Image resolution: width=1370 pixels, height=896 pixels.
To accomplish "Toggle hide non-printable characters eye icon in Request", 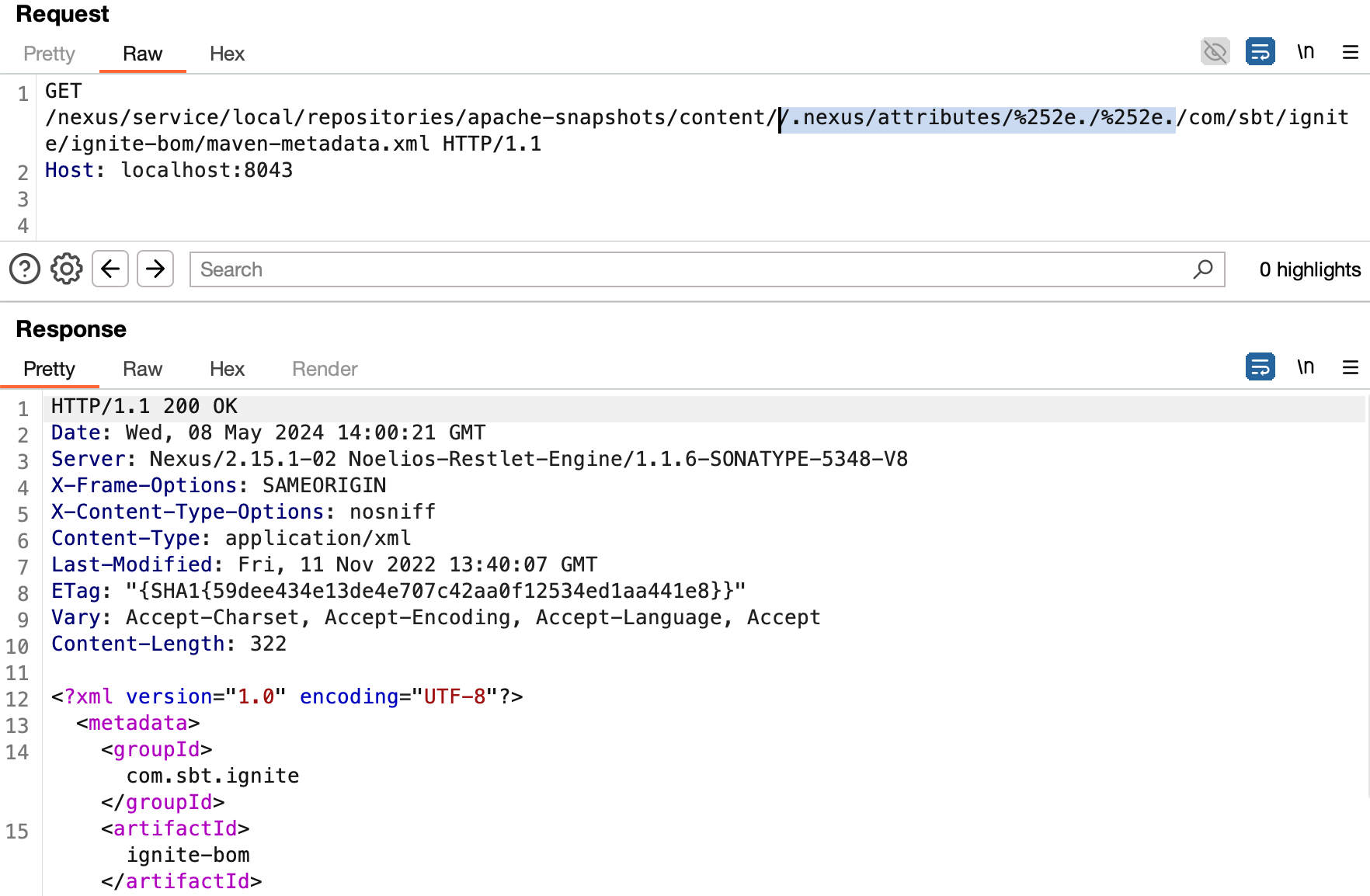I will (x=1215, y=52).
